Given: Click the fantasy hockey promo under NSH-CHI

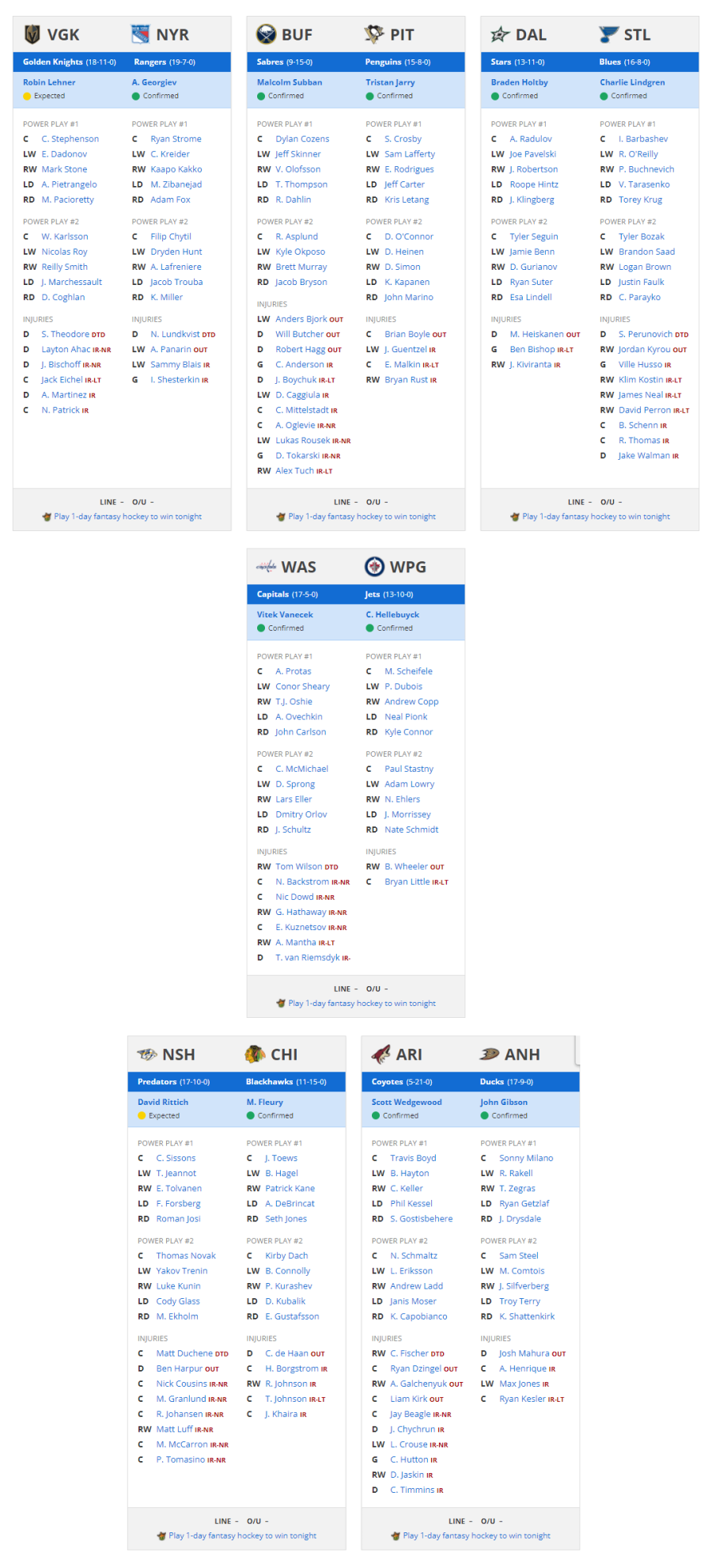Looking at the screenshot, I should (x=237, y=1536).
